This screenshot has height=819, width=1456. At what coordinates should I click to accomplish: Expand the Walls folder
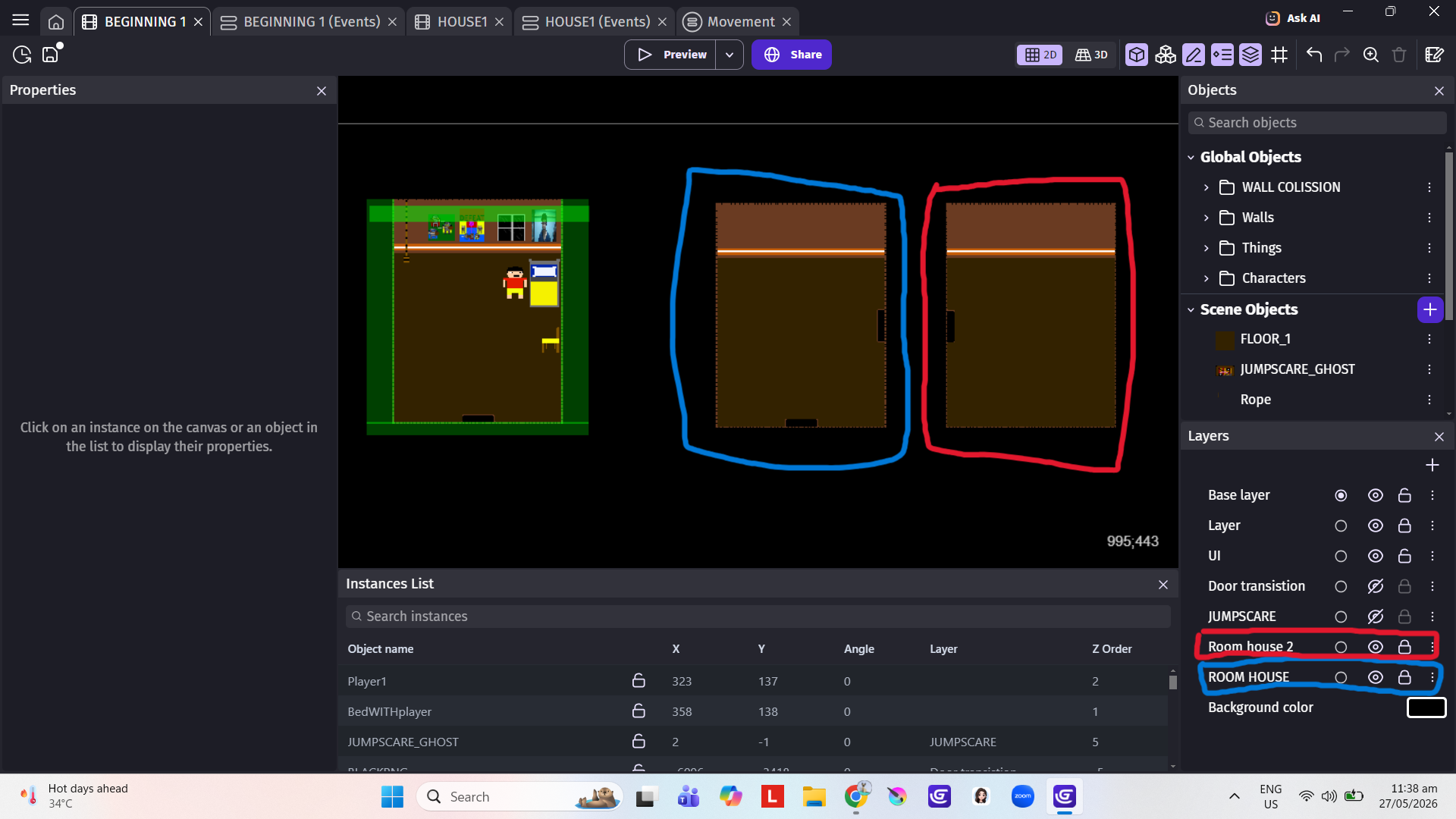(1206, 218)
